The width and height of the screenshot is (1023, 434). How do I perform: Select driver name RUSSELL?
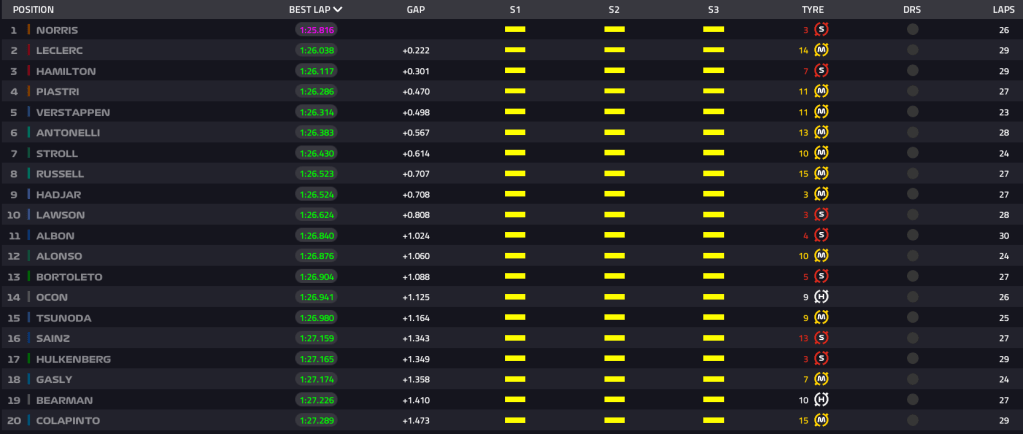pos(60,174)
